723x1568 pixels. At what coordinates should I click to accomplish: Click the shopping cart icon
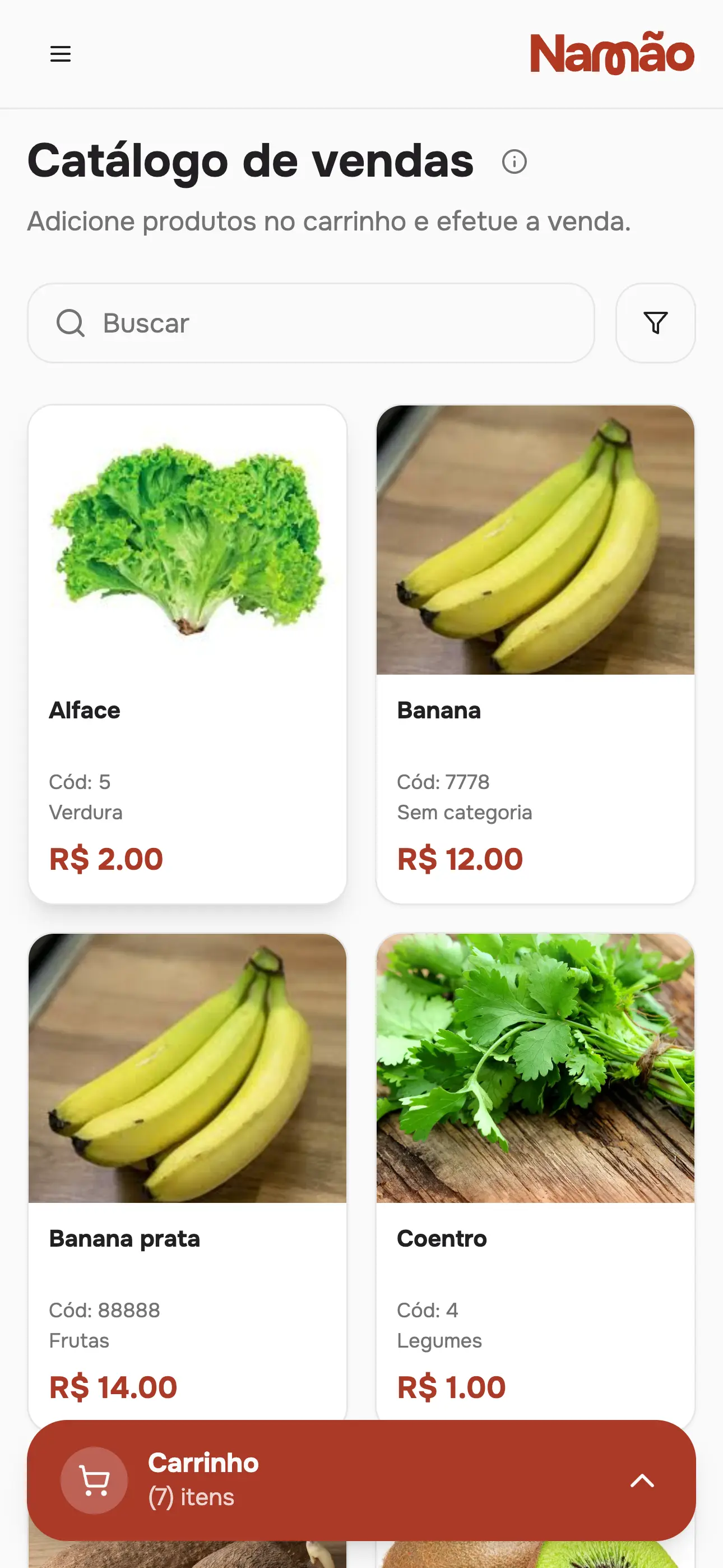pyautogui.click(x=94, y=1481)
